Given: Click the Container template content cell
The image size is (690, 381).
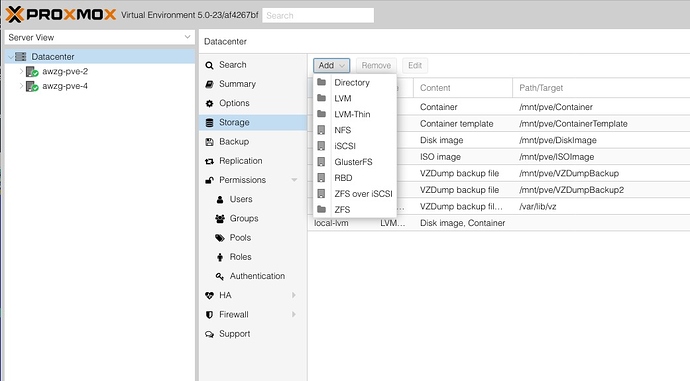Looking at the screenshot, I should point(456,124).
